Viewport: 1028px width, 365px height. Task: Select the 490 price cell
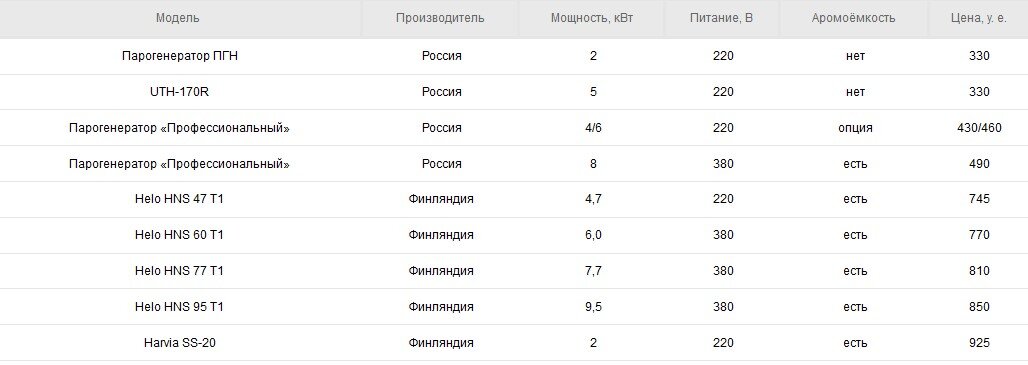[979, 164]
